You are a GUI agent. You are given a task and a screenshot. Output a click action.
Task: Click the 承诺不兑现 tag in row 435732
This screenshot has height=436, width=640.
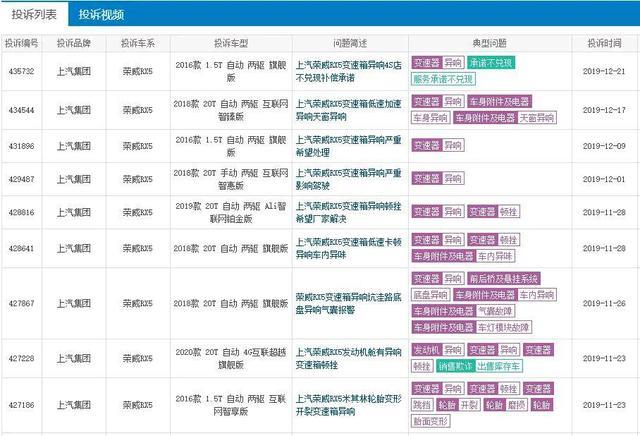491,63
